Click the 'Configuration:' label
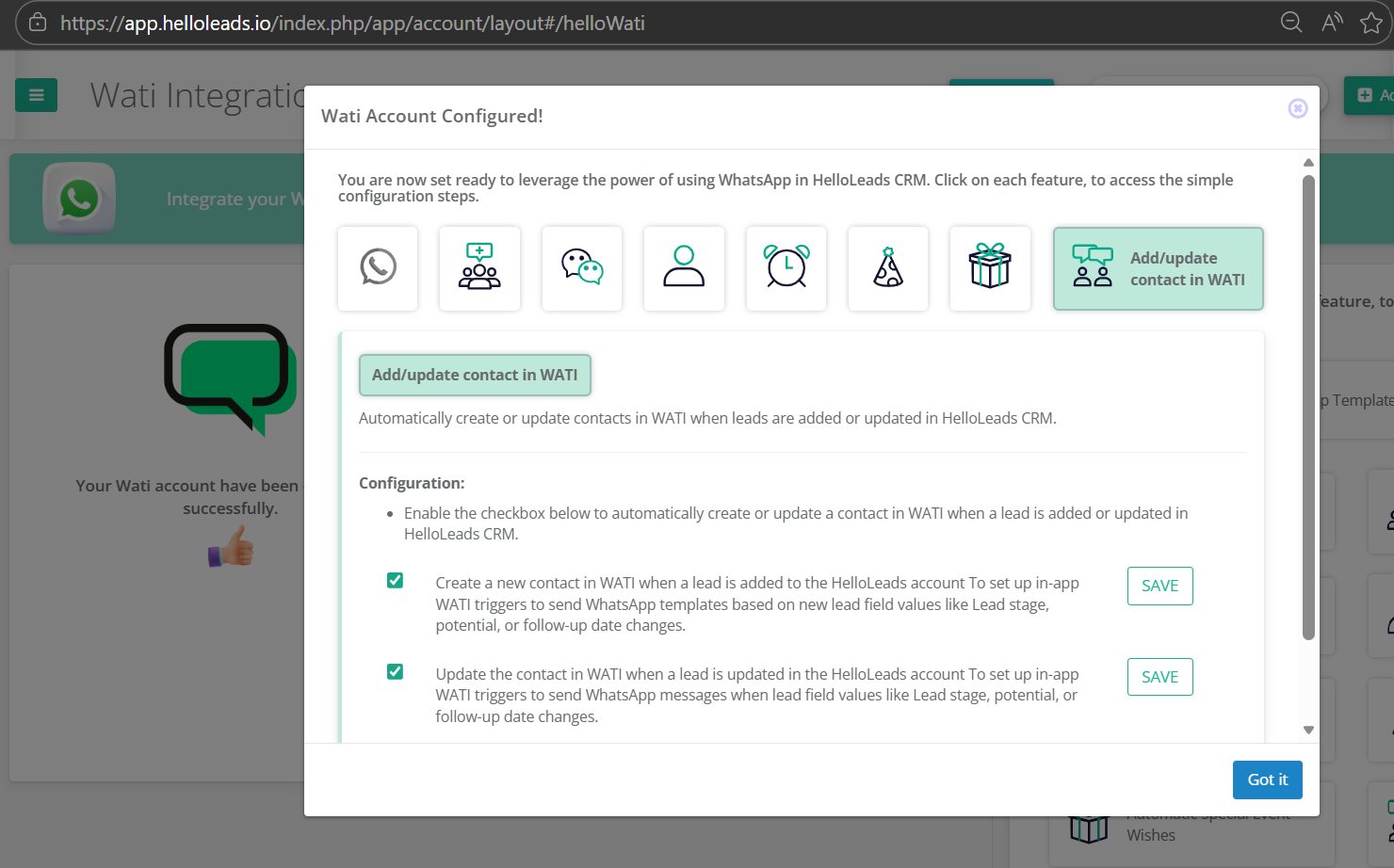This screenshot has width=1394, height=868. [412, 483]
